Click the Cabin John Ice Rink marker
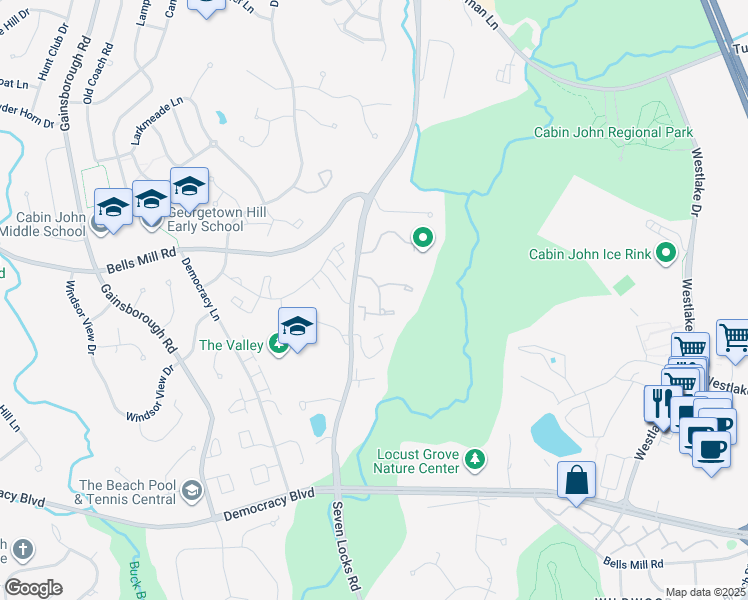Image resolution: width=748 pixels, height=600 pixels. point(666,253)
